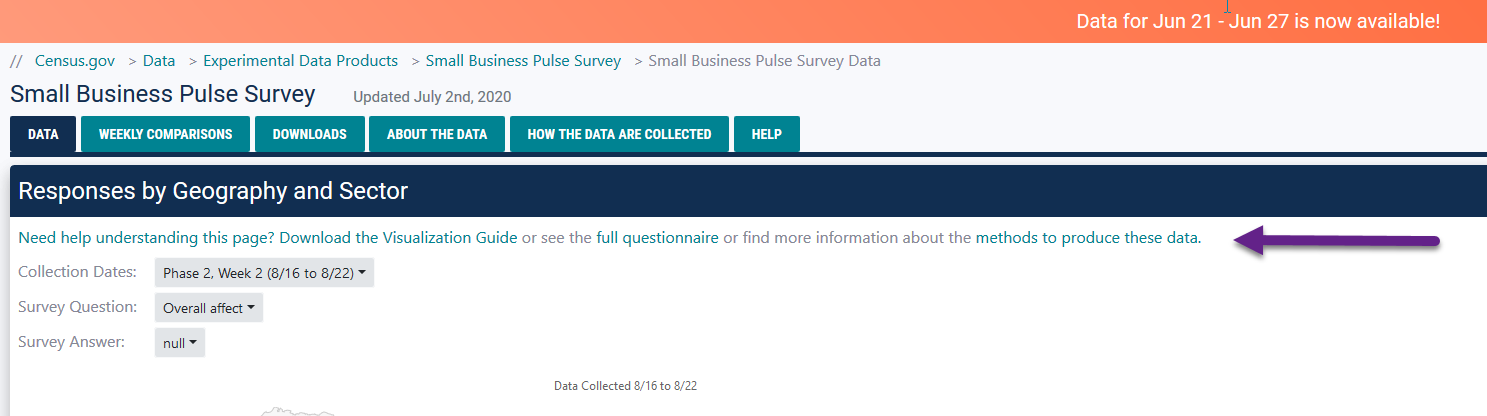The width and height of the screenshot is (1487, 416).
Task: Expand the Survey Question dropdown
Action: (x=208, y=308)
